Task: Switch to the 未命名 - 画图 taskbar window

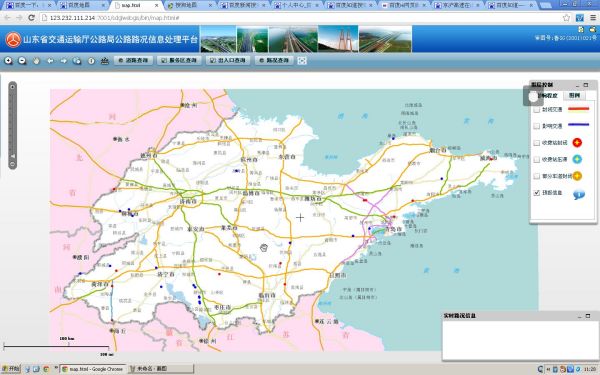Action: [161, 369]
